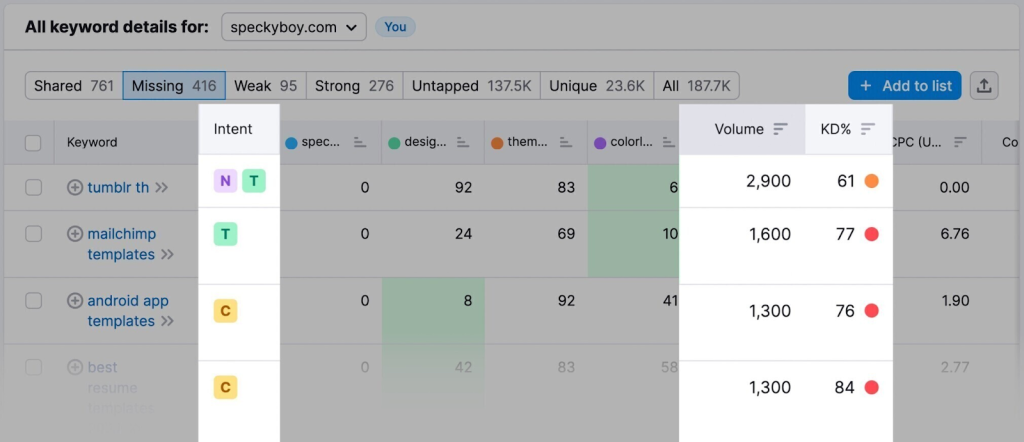Screen dimensions: 1024x442
Task: Sort by KD% column sort icon
Action: point(868,129)
